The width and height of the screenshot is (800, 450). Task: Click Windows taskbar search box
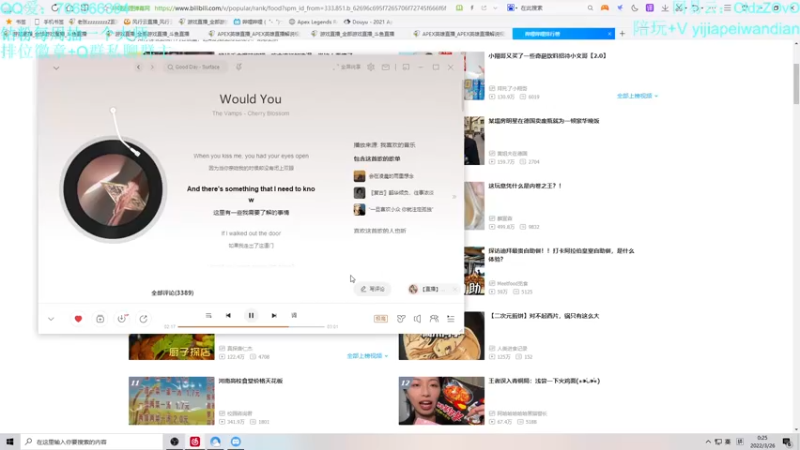click(x=92, y=442)
